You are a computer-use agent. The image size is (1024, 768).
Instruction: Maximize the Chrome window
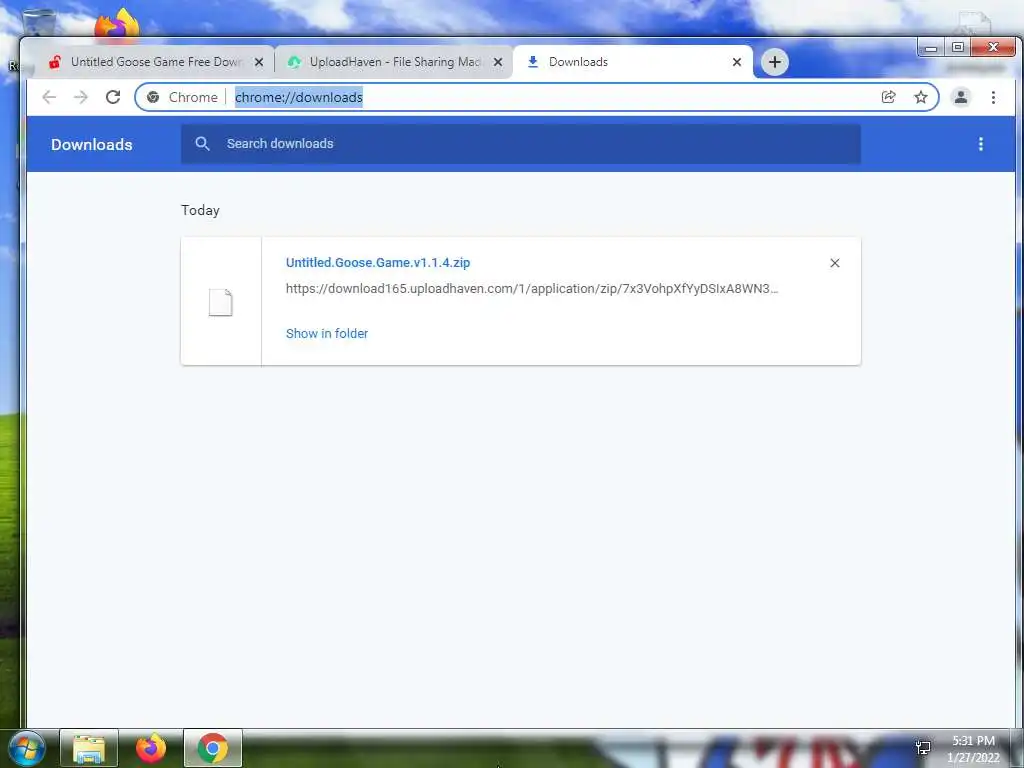957,48
